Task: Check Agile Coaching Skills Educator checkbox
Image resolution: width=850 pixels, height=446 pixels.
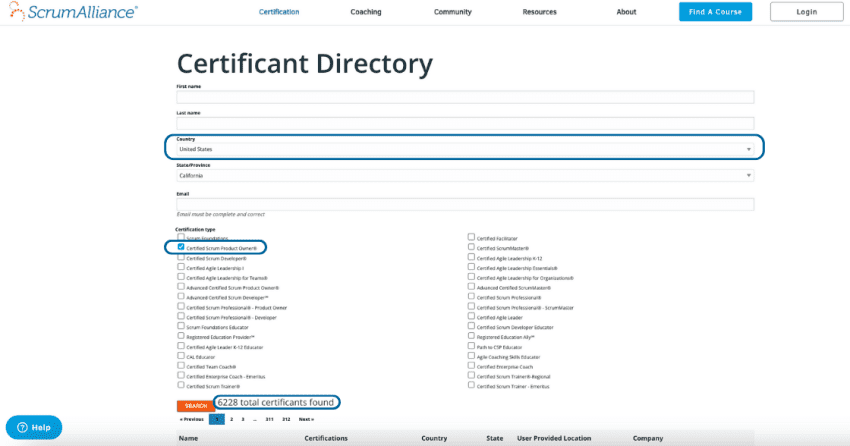Action: (x=472, y=356)
